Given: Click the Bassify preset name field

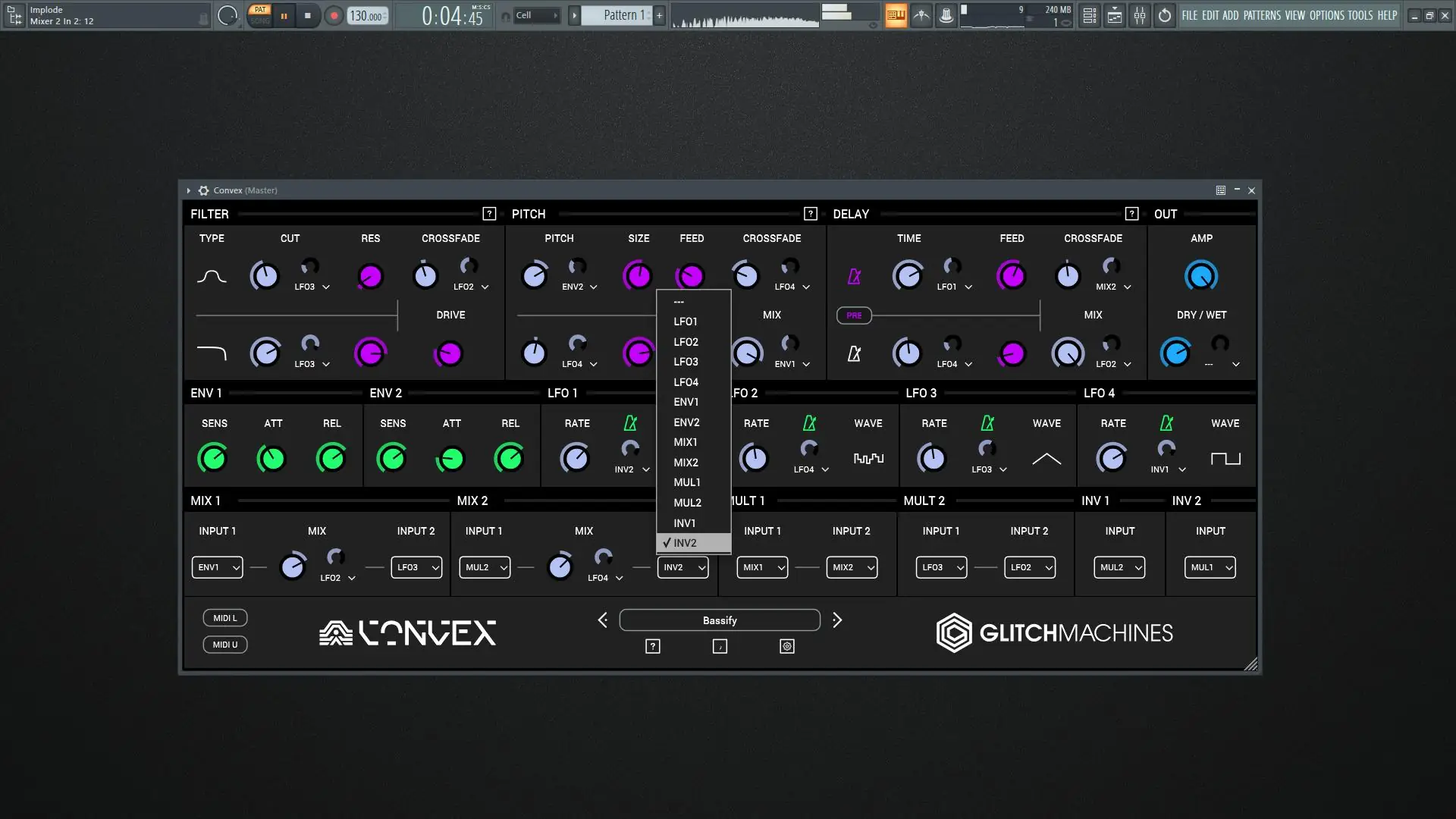Looking at the screenshot, I should (720, 620).
